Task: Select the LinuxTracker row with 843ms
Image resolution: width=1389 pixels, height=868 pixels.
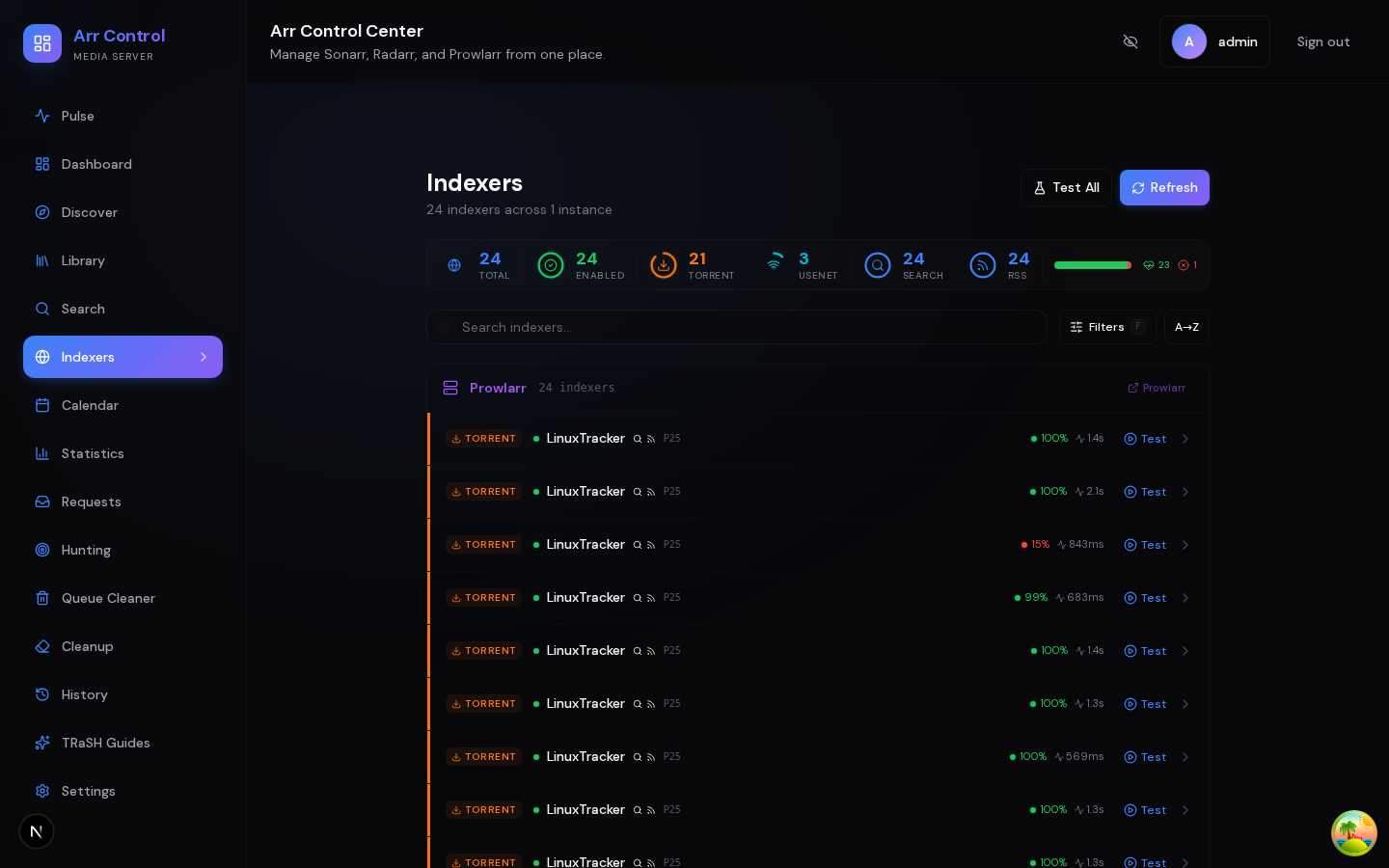Action: (818, 545)
